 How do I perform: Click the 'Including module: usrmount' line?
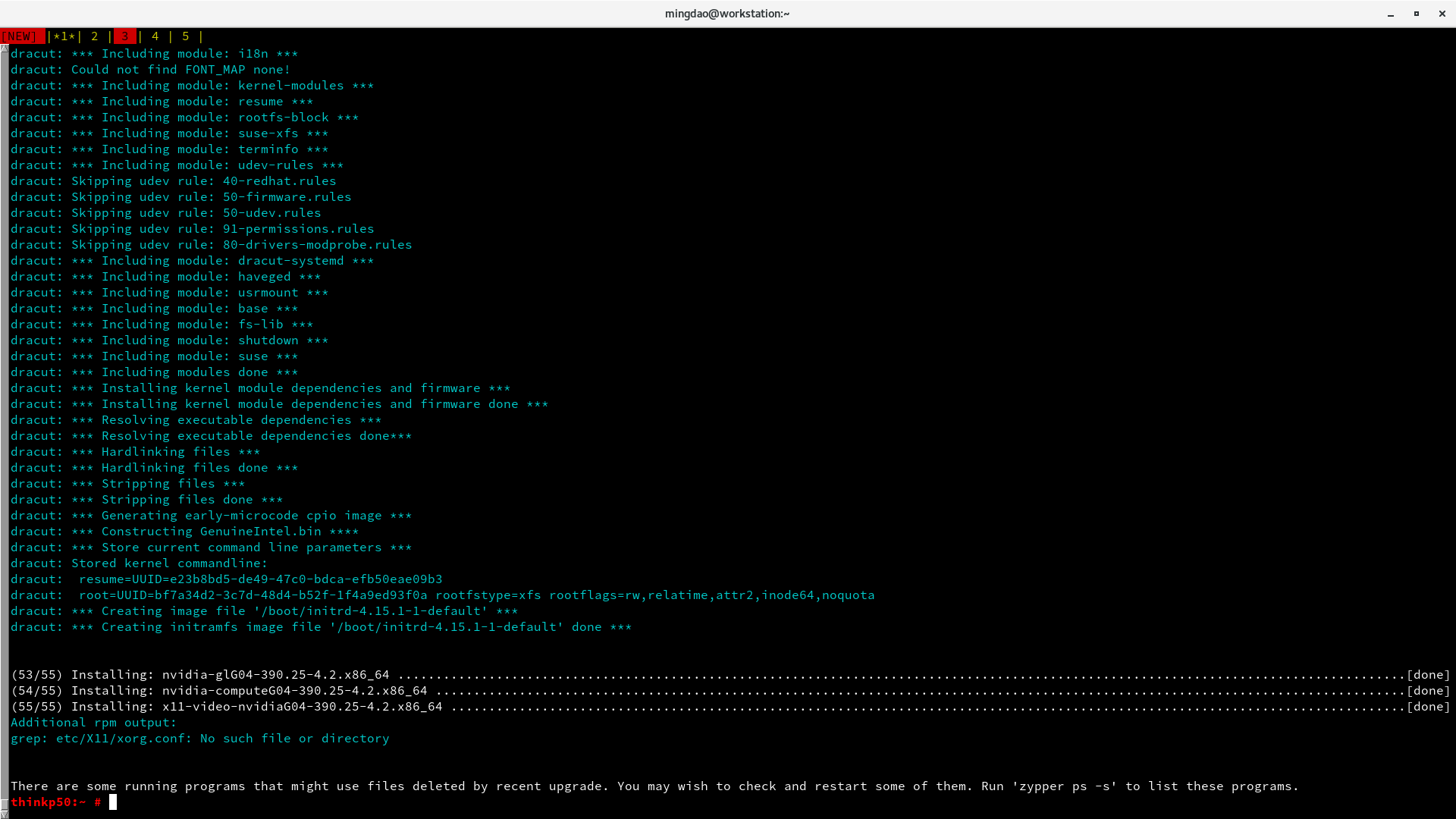[170, 293]
